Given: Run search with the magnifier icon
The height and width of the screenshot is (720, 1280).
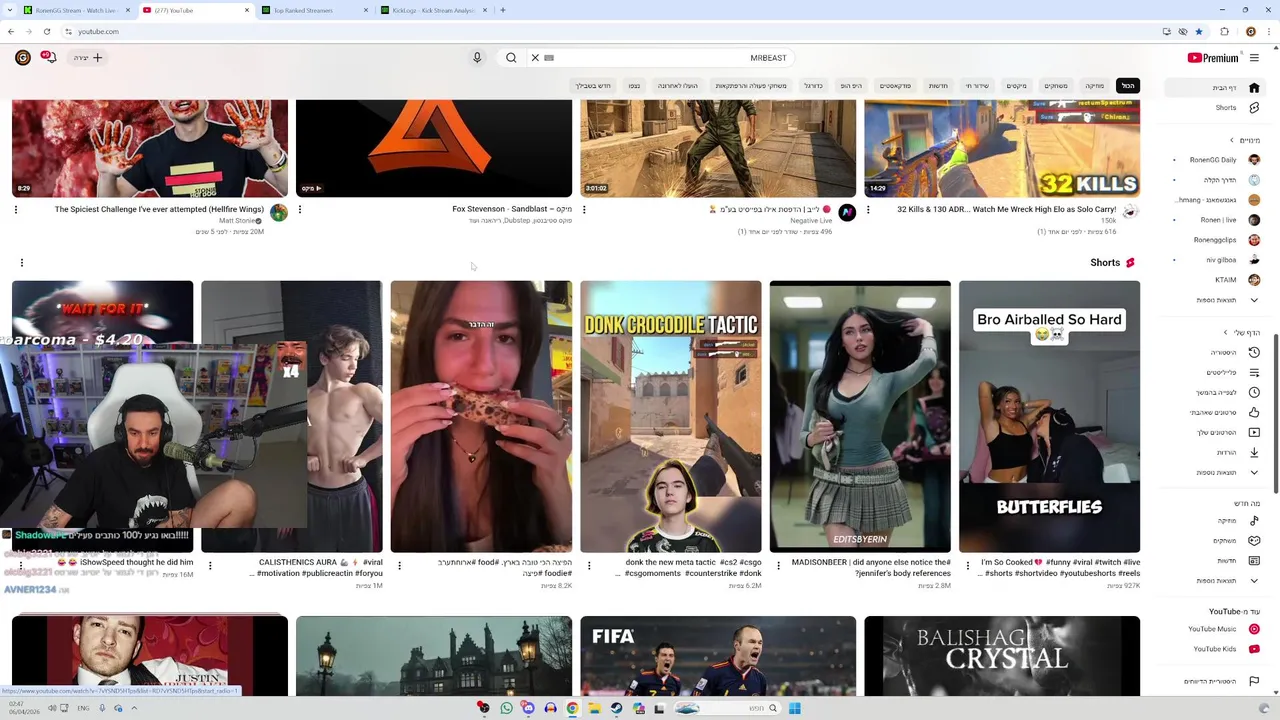Looking at the screenshot, I should (511, 58).
